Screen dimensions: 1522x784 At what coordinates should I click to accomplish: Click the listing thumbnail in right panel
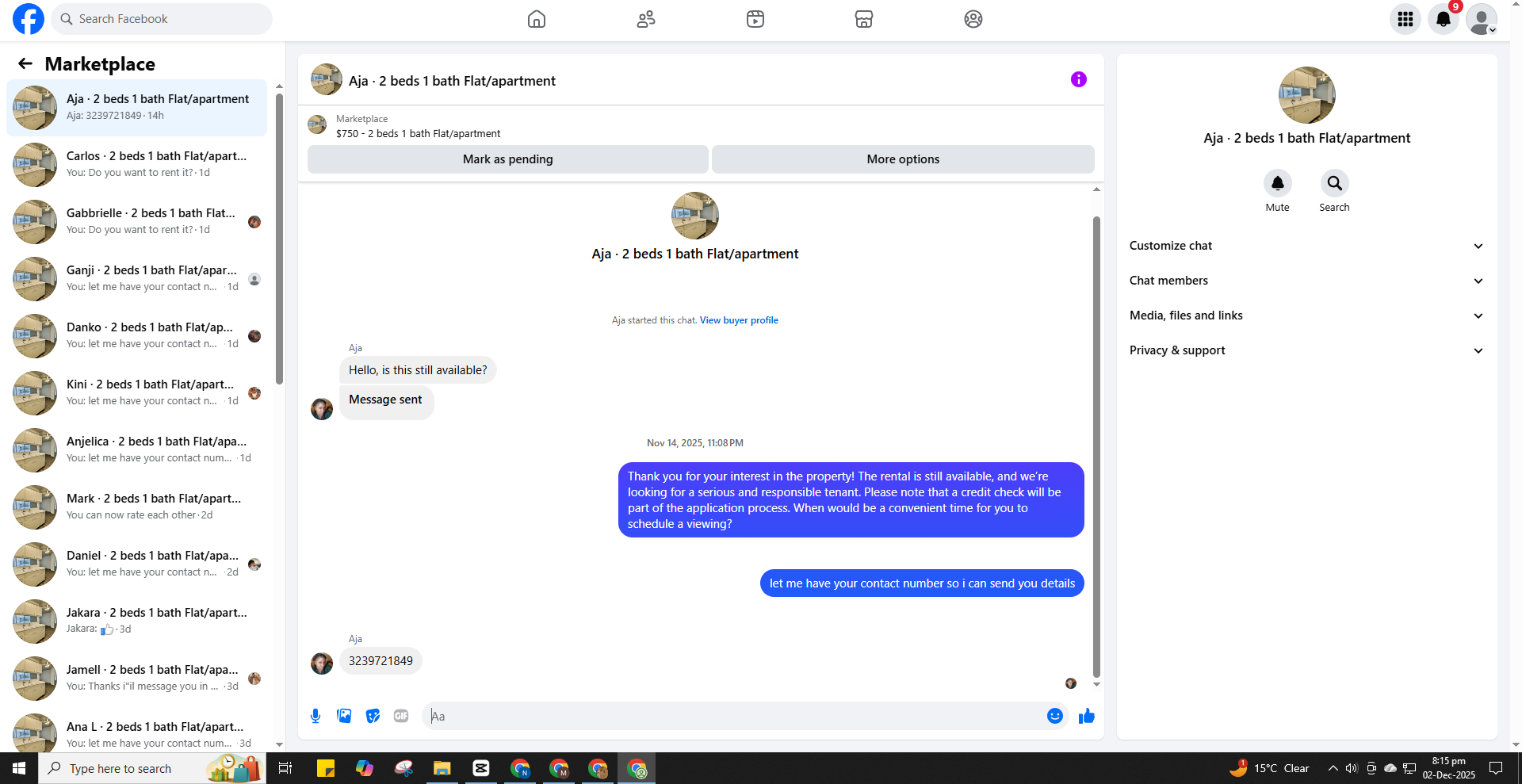coord(1306,95)
